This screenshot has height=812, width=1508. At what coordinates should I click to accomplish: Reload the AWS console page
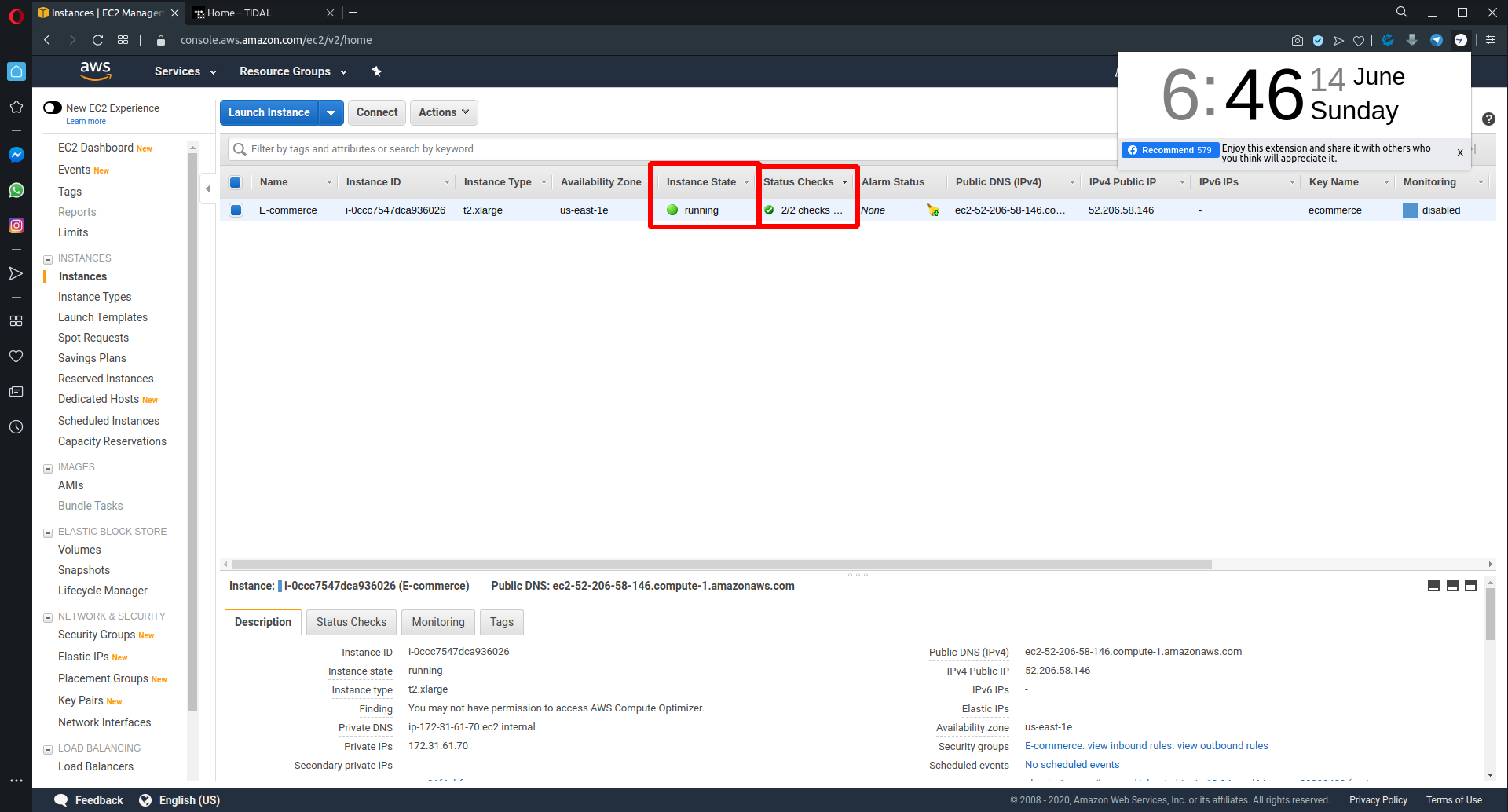point(97,40)
